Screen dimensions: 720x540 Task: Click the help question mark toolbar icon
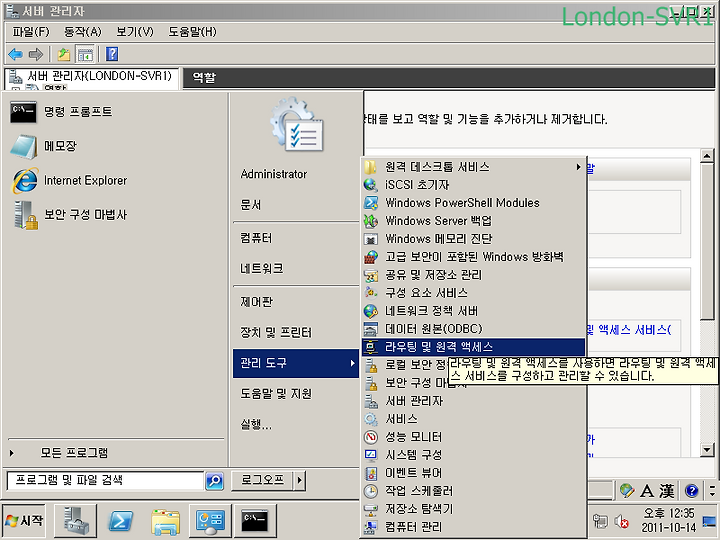(x=112, y=54)
